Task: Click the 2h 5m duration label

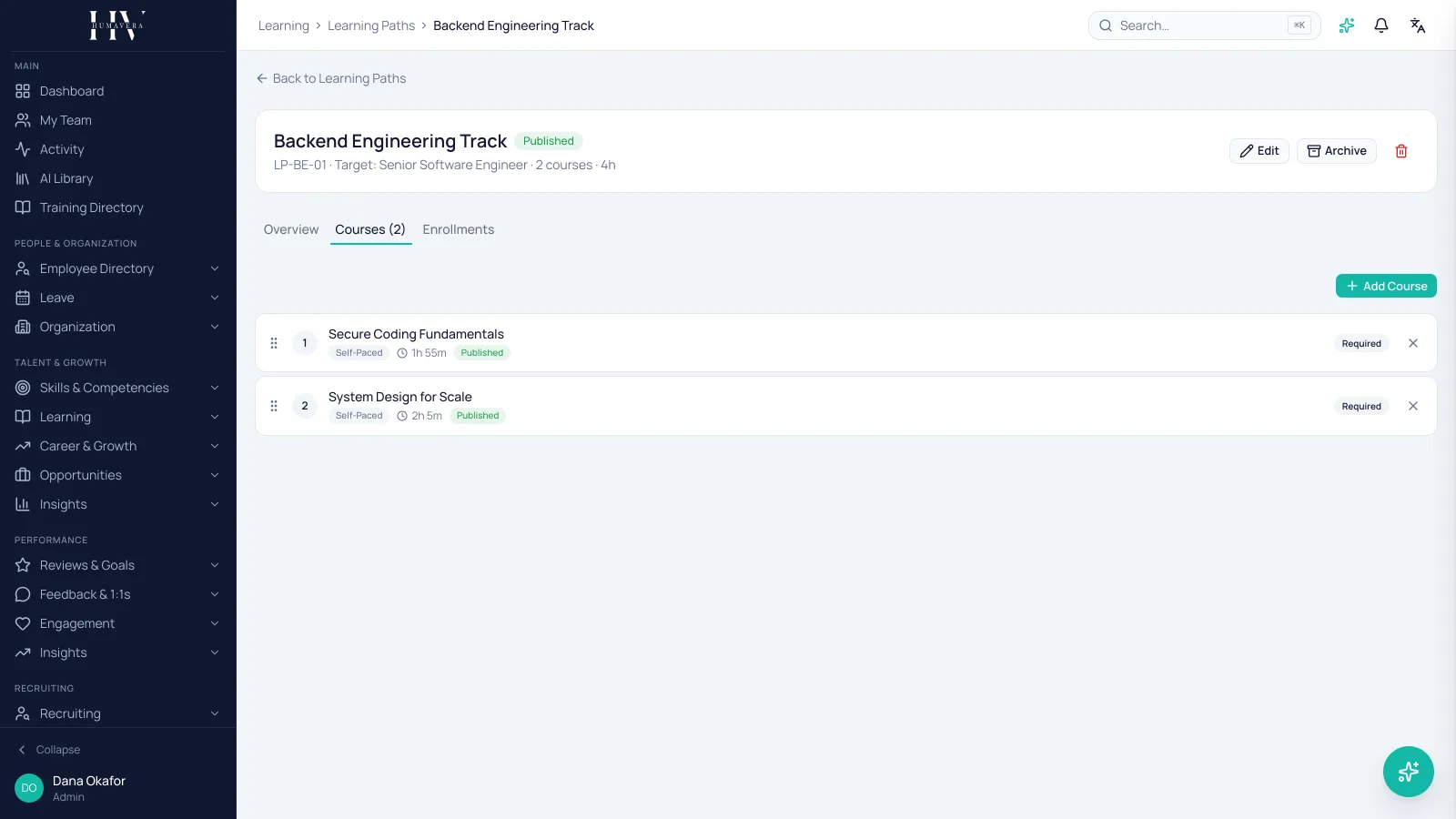Action: coord(420,416)
